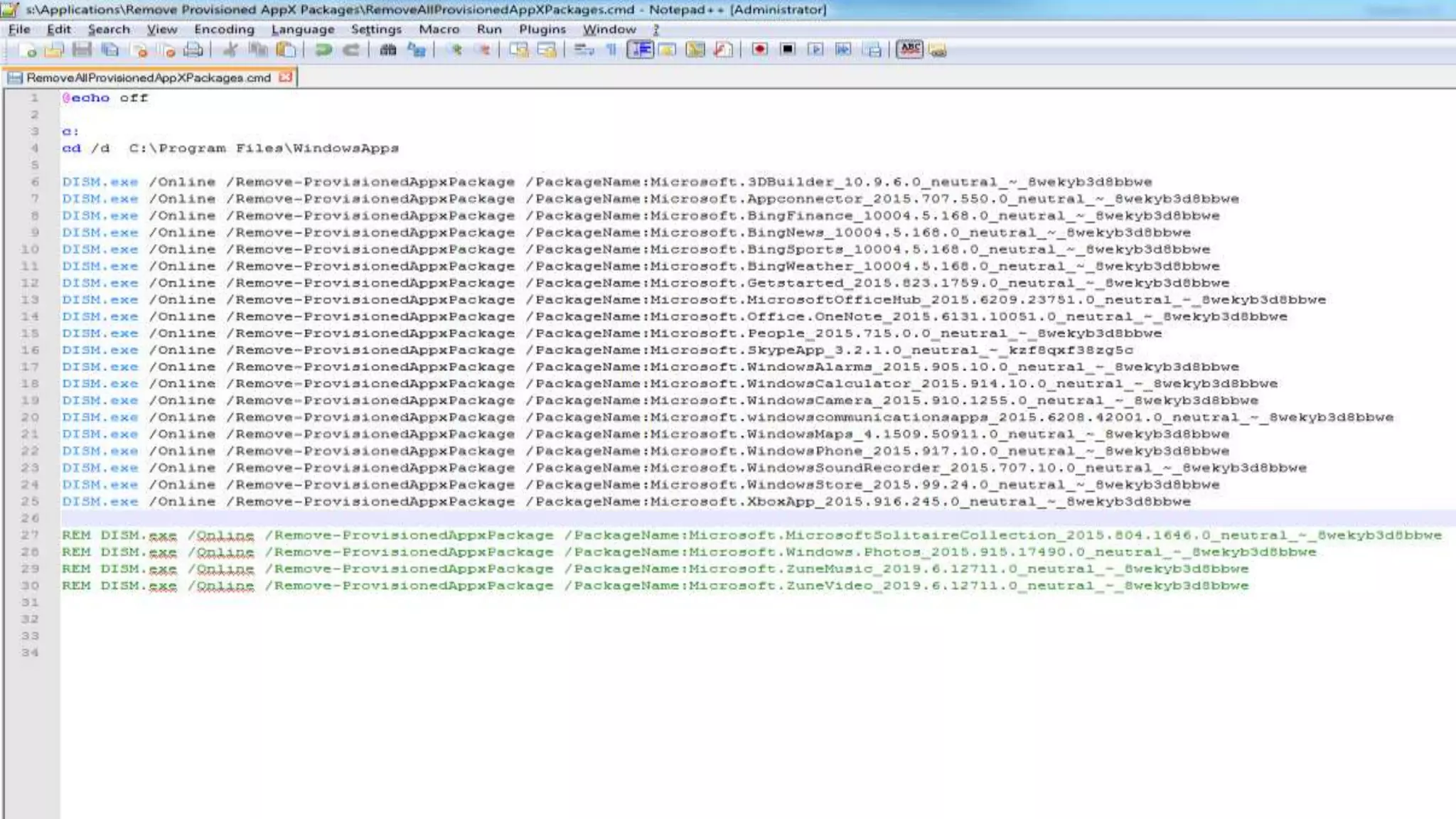Image resolution: width=1456 pixels, height=819 pixels.
Task: Click the '@echo off' line
Action: [105, 98]
